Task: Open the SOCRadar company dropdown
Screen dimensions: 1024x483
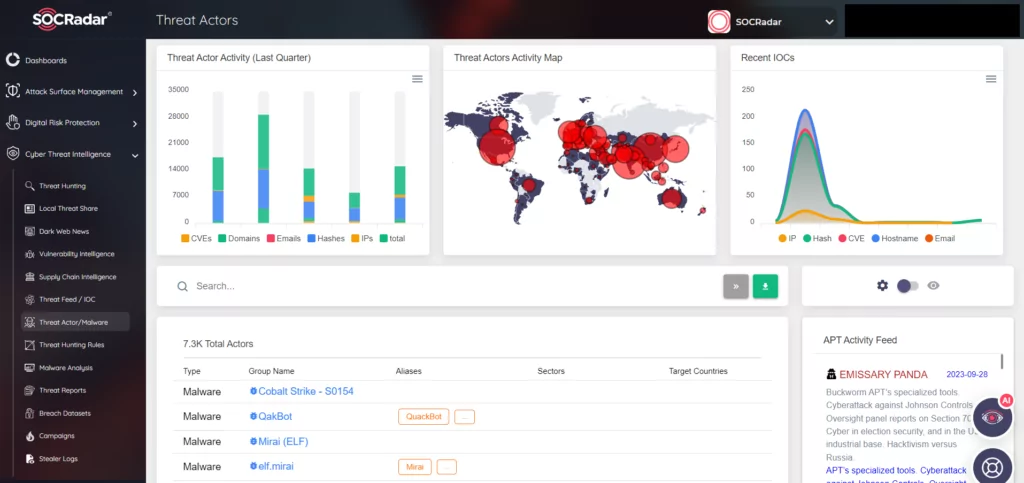Action: point(771,22)
